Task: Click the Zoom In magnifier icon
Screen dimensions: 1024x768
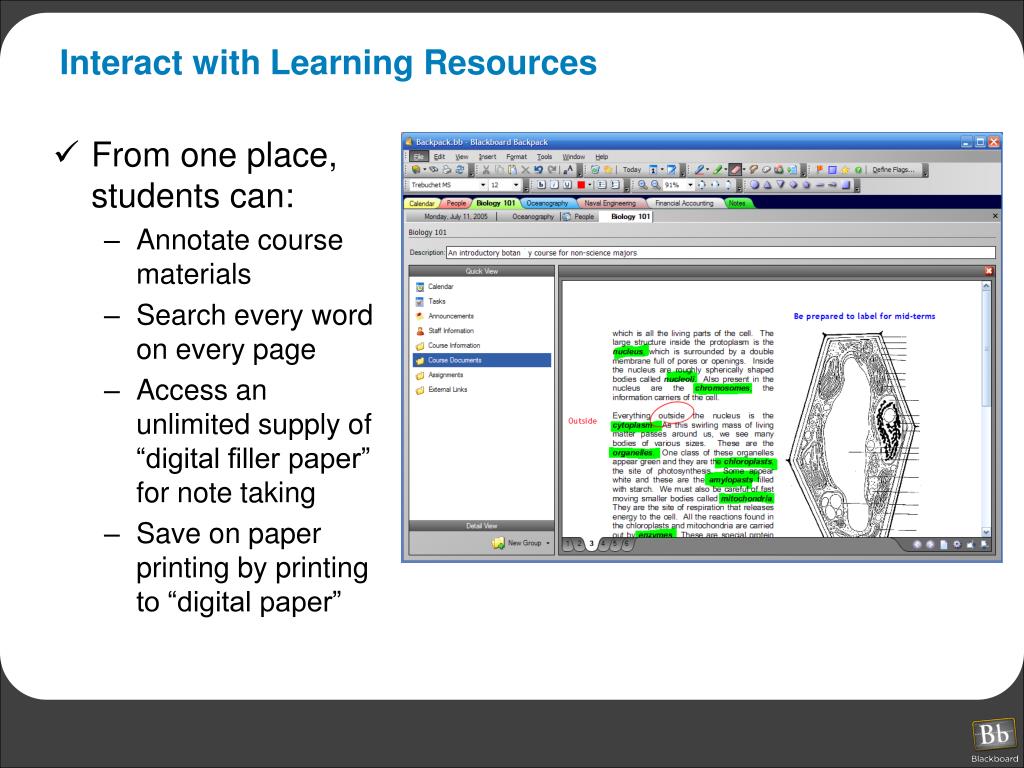Action: click(642, 185)
